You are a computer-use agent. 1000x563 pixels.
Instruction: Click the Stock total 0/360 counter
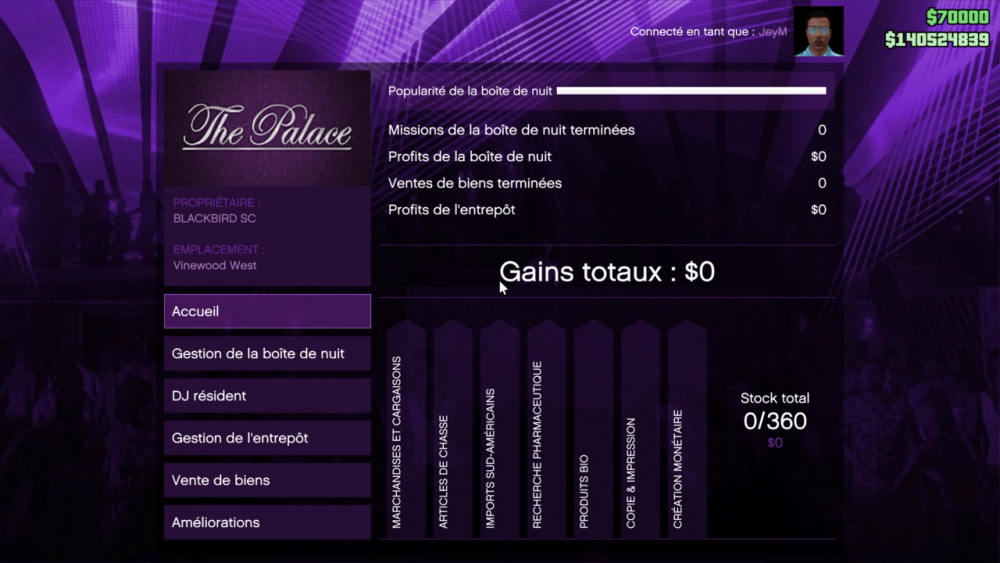point(775,420)
